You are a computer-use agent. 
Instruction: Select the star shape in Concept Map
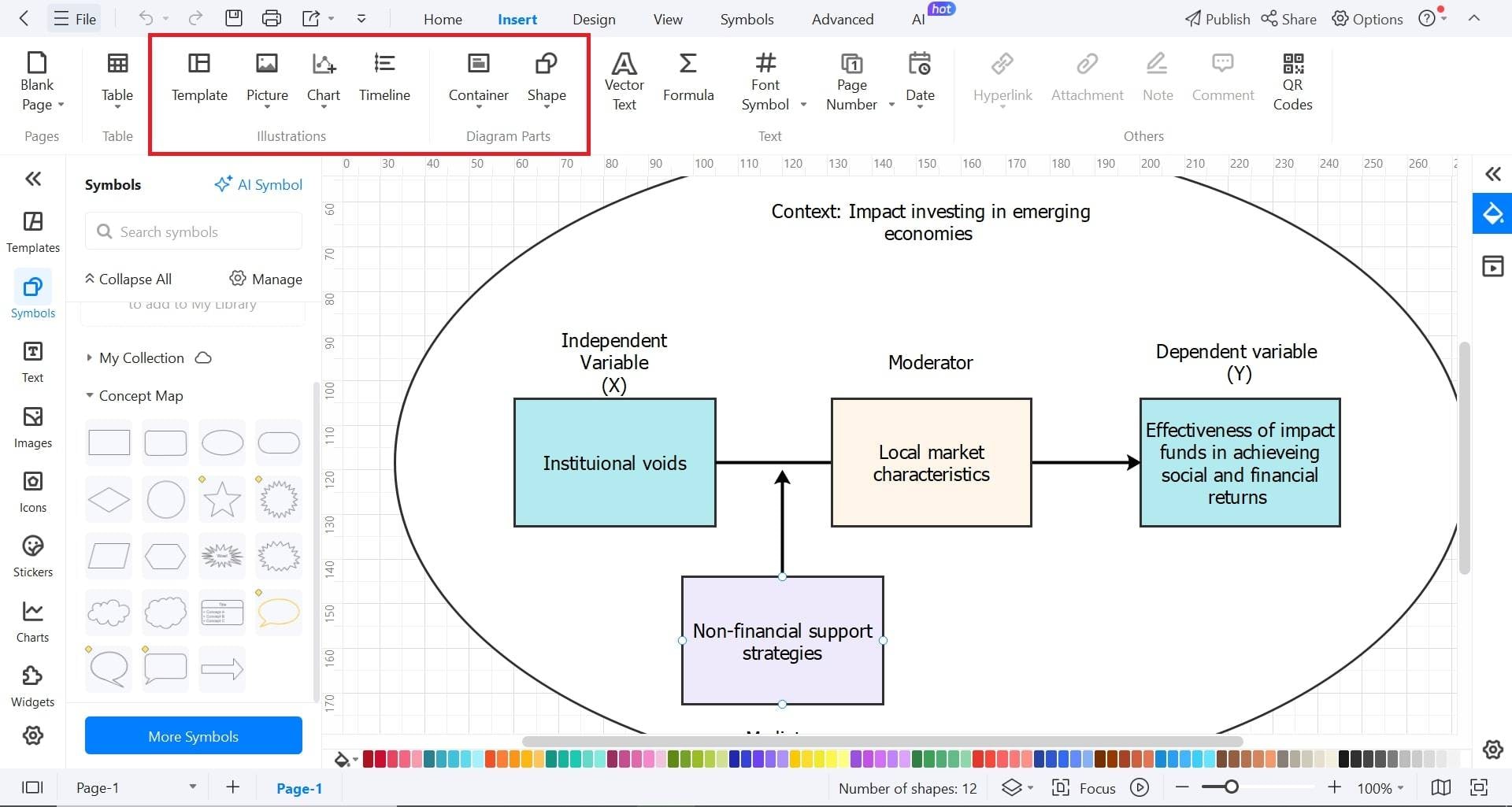coord(222,499)
